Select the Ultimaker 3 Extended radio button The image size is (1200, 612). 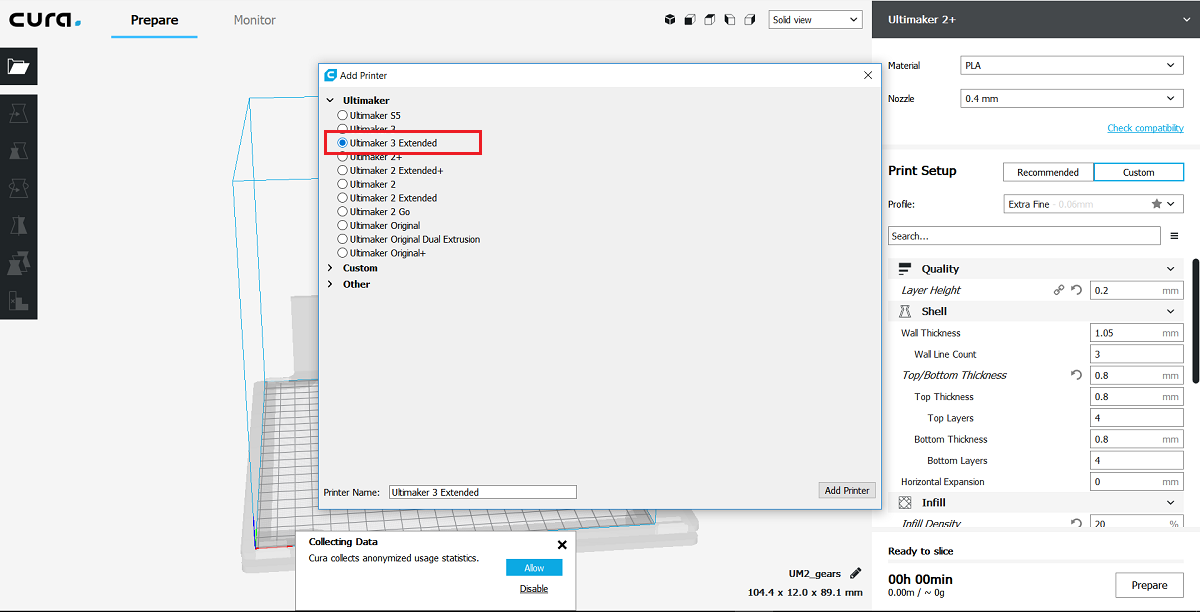343,143
